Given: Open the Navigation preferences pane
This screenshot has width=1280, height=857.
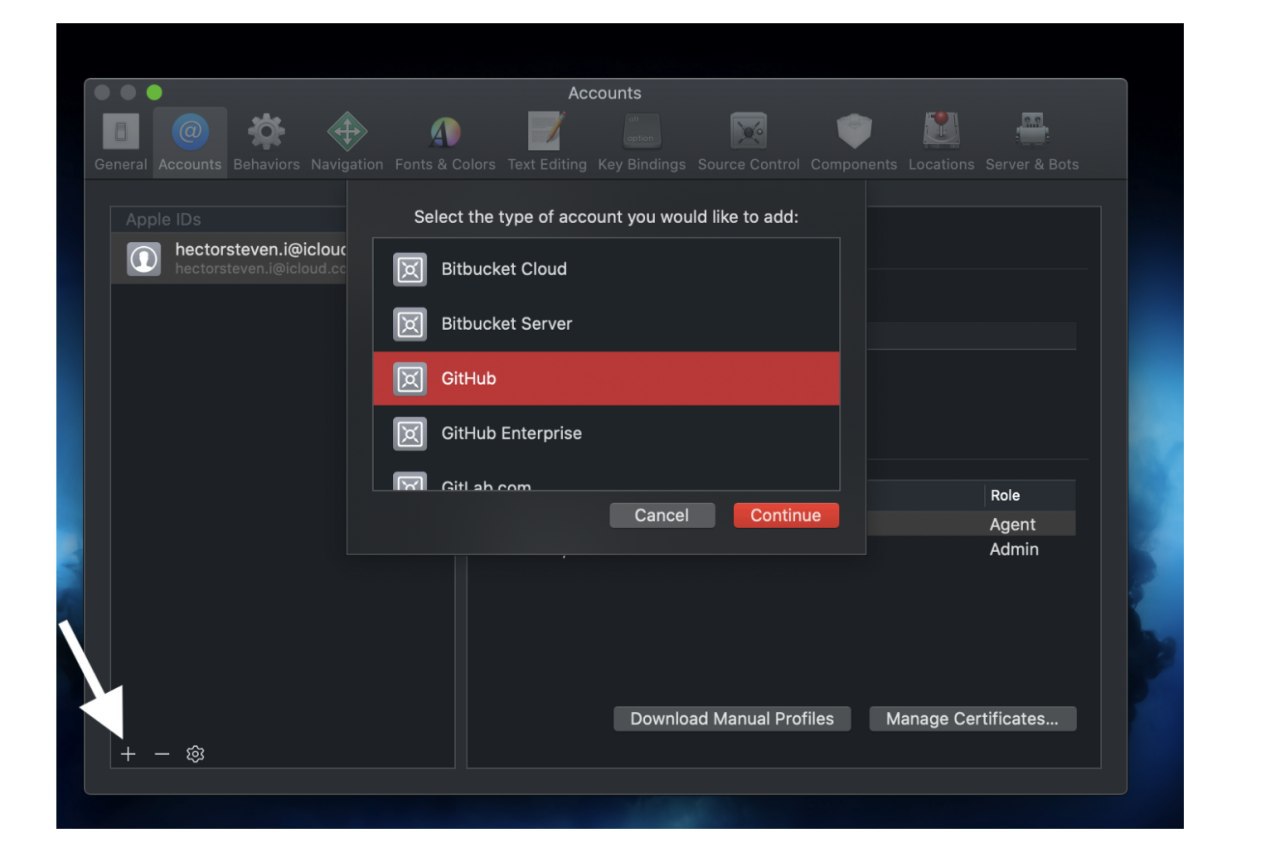Looking at the screenshot, I should [347, 143].
